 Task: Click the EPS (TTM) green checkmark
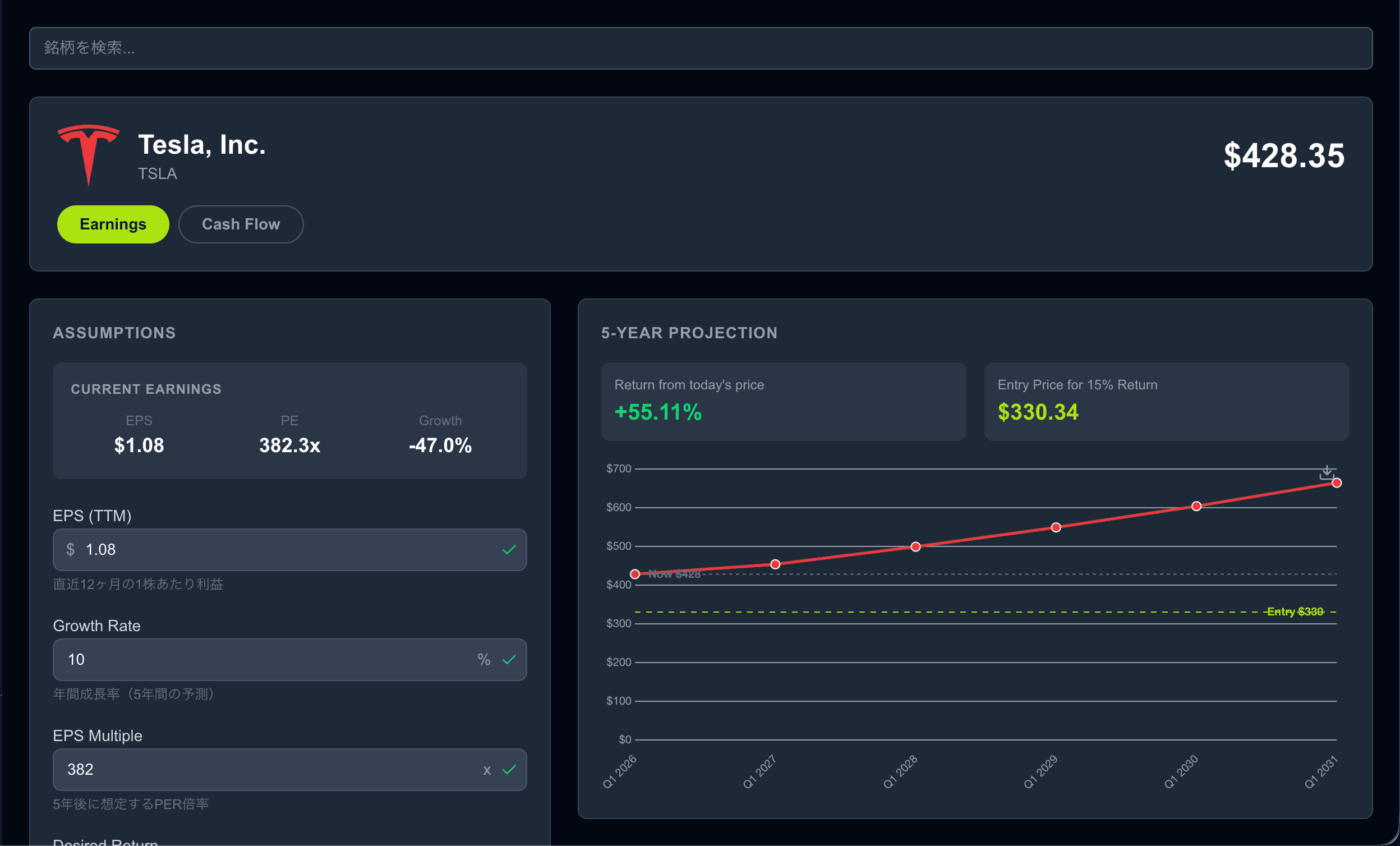[509, 549]
